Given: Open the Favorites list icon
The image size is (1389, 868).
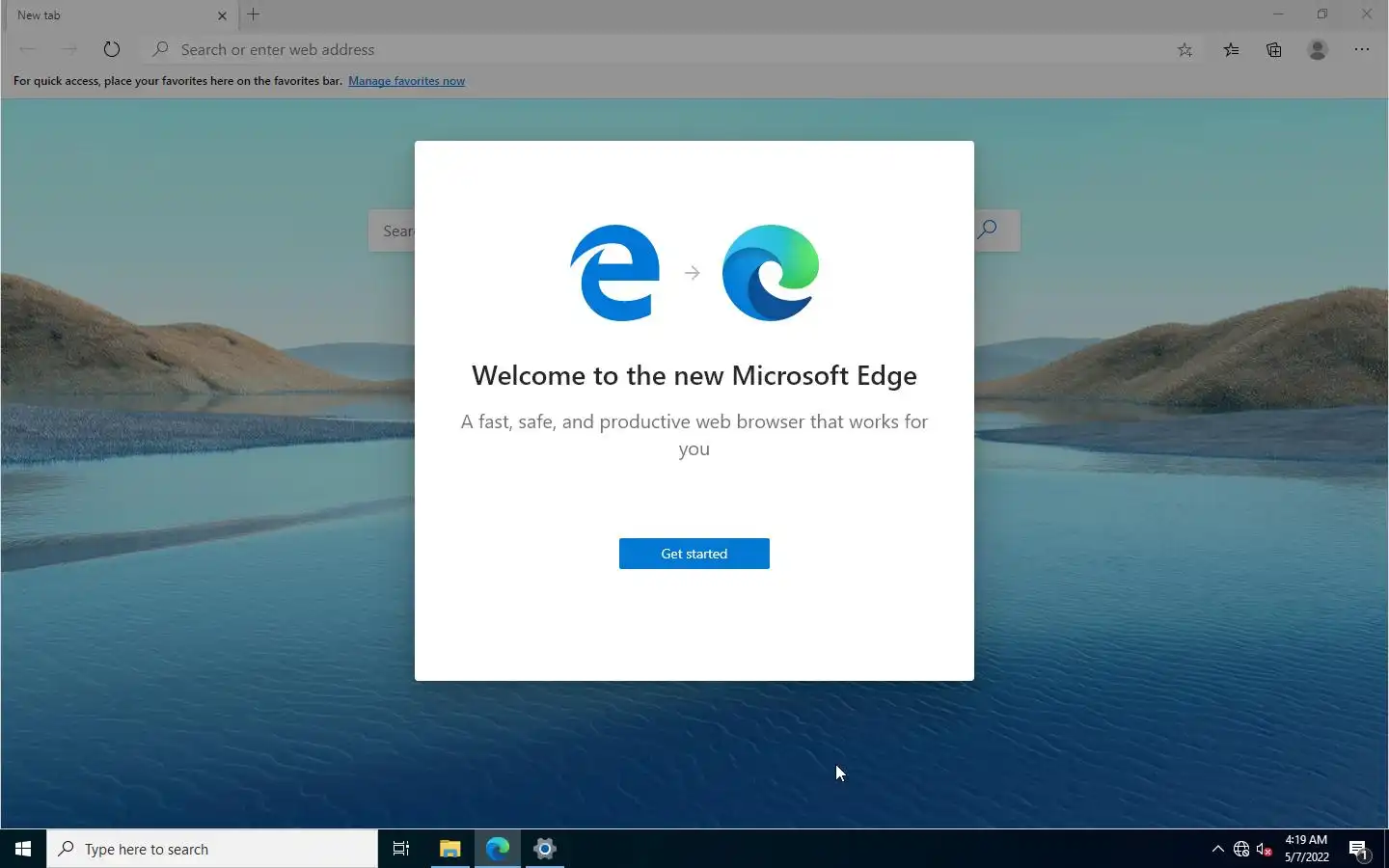Looking at the screenshot, I should [x=1231, y=50].
